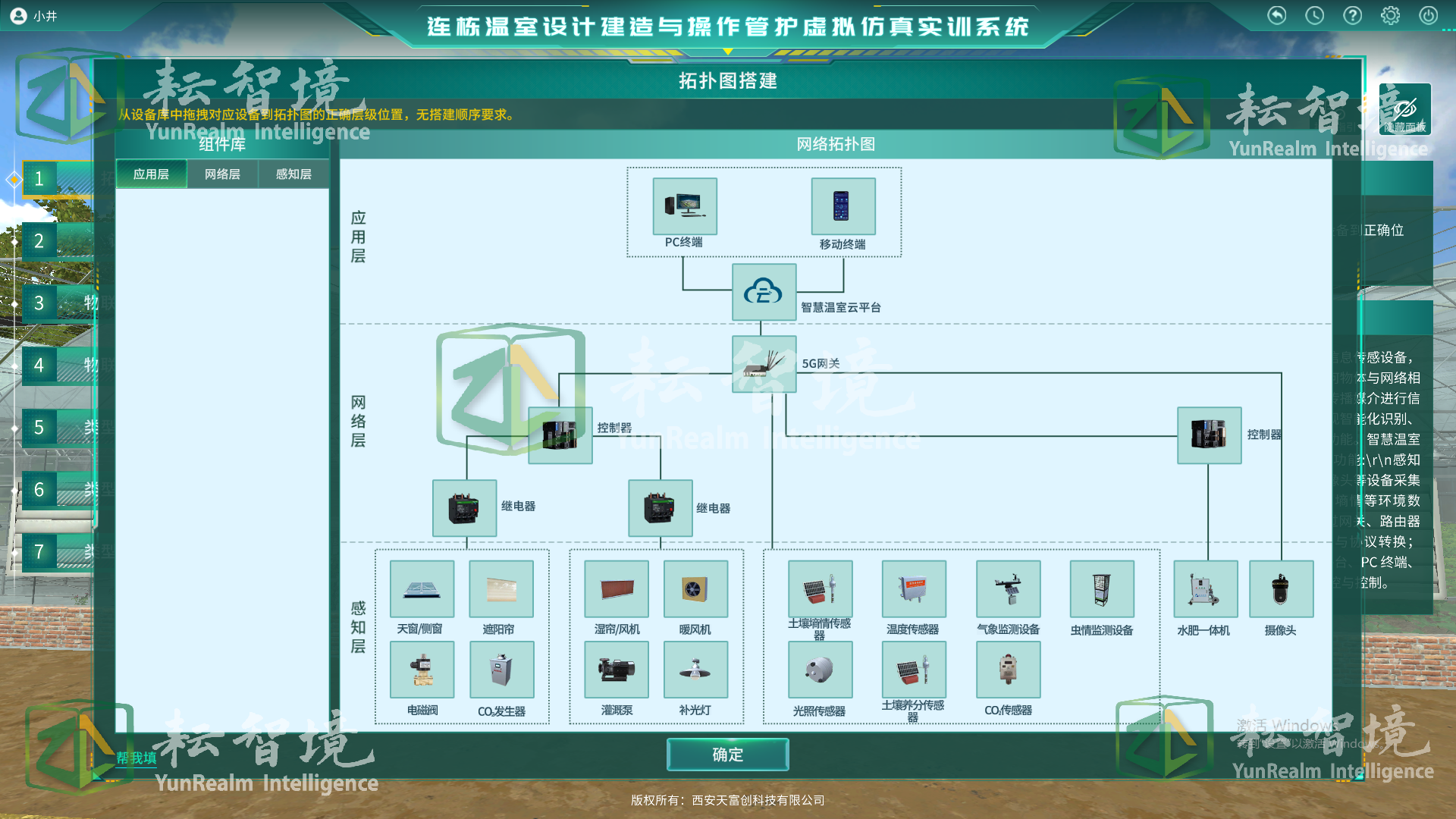This screenshot has width=1456, height=819.
Task: Click the 气象监测设备 icon
Action: (1009, 589)
